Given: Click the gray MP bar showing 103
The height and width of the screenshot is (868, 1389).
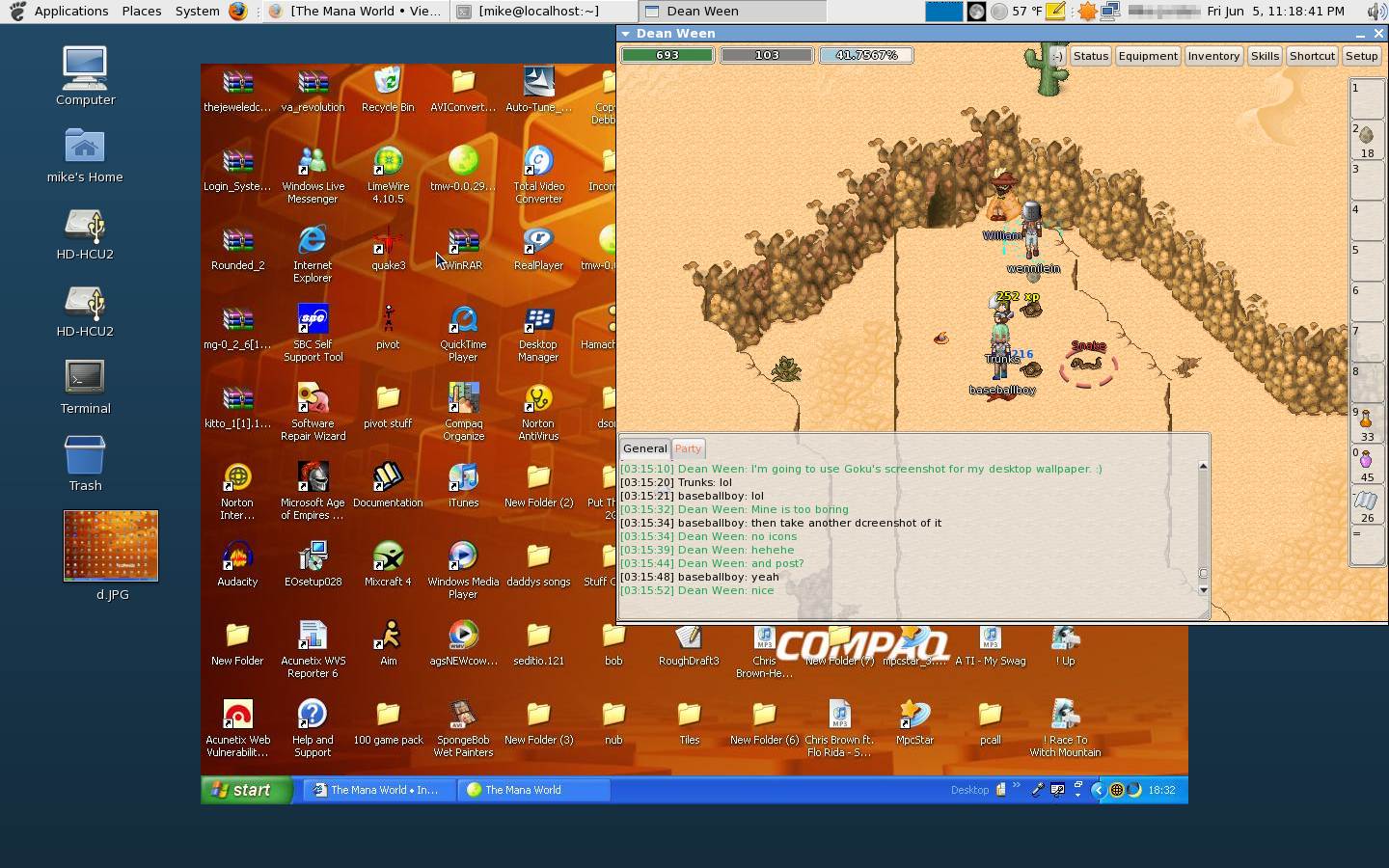Looking at the screenshot, I should click(767, 56).
